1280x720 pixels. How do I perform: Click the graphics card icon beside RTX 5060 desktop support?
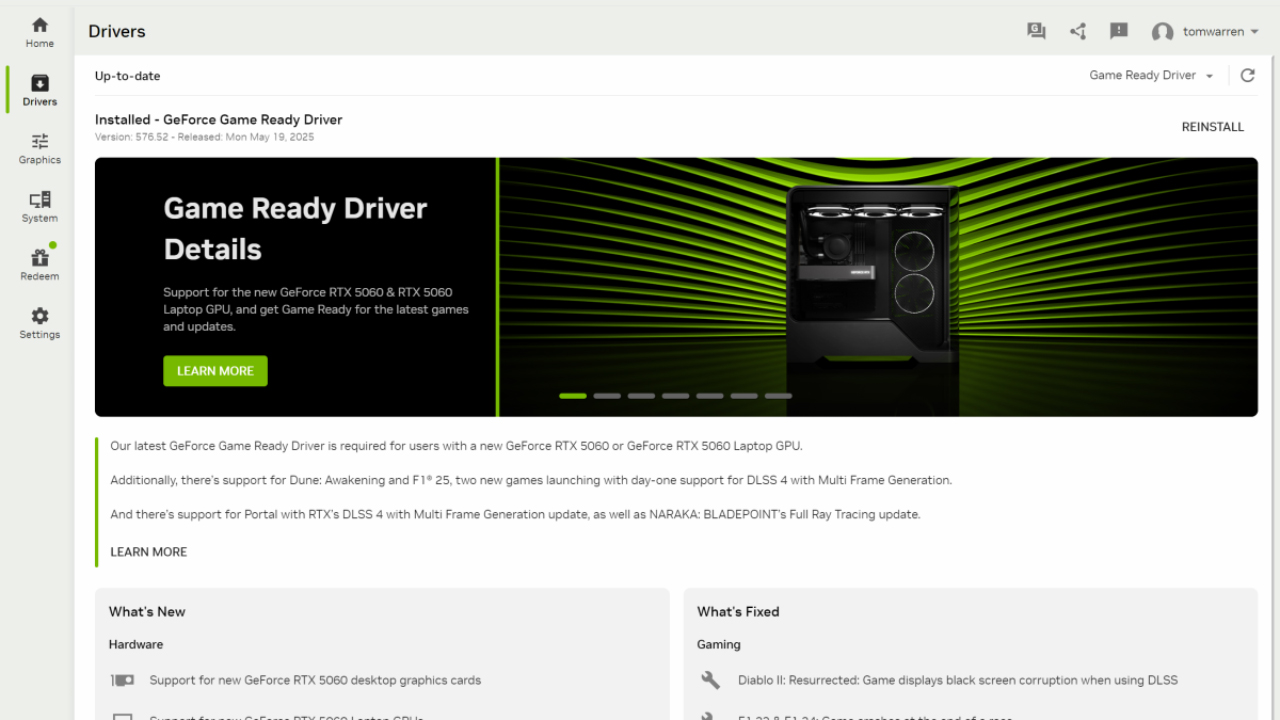[122, 680]
